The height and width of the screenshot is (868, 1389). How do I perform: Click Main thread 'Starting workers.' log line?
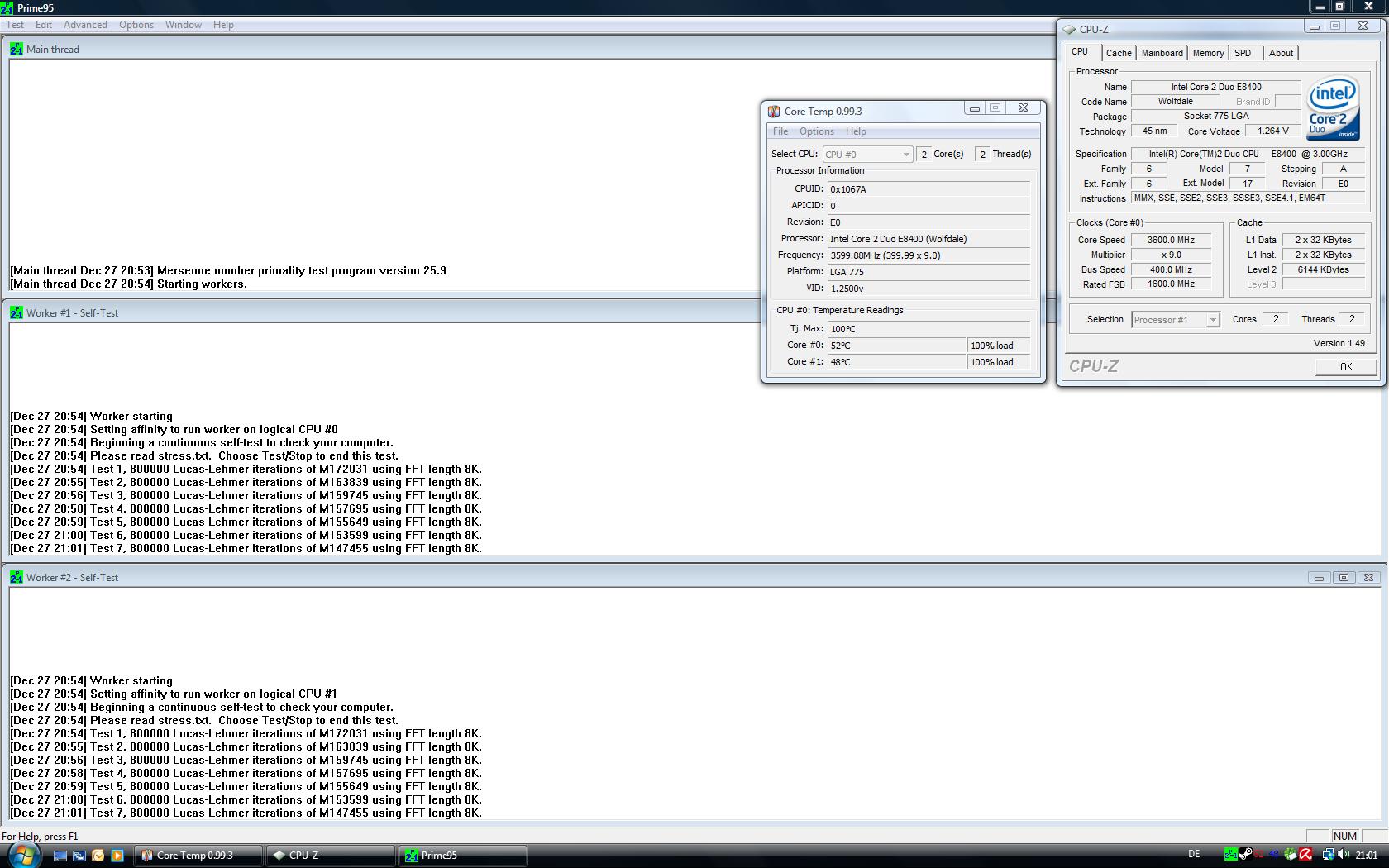(x=128, y=284)
